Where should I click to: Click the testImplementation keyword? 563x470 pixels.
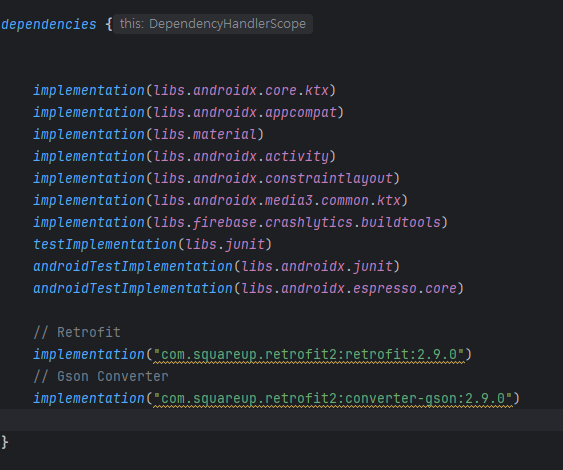click(x=105, y=245)
